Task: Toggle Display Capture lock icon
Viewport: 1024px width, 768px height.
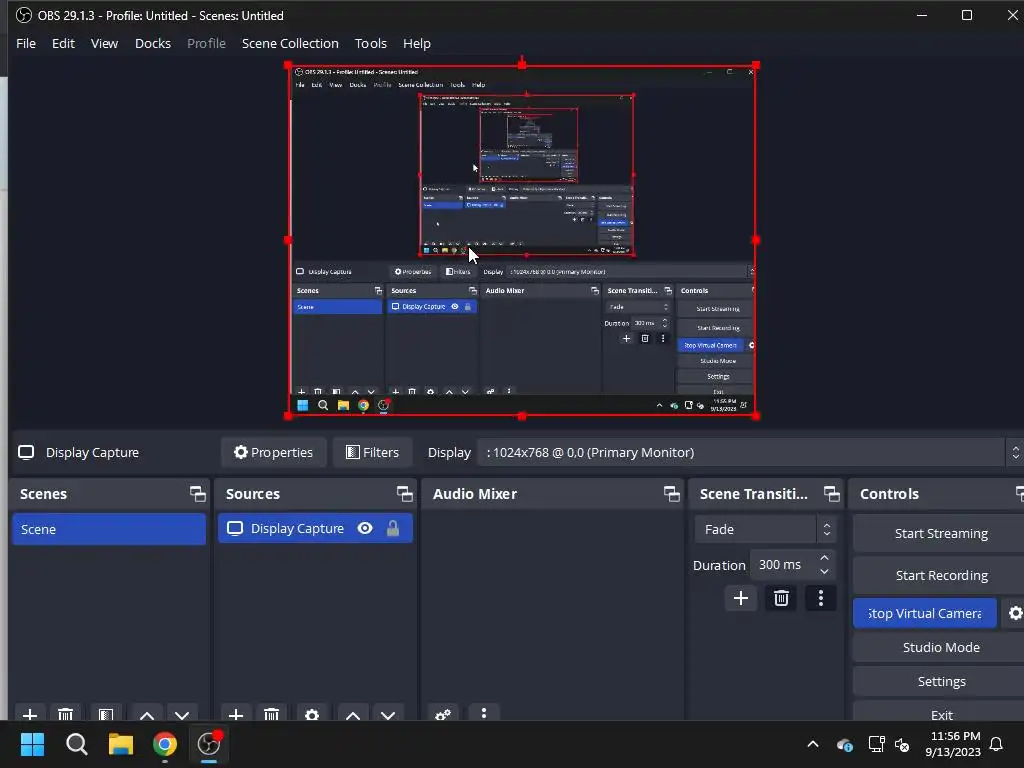Action: pos(392,528)
